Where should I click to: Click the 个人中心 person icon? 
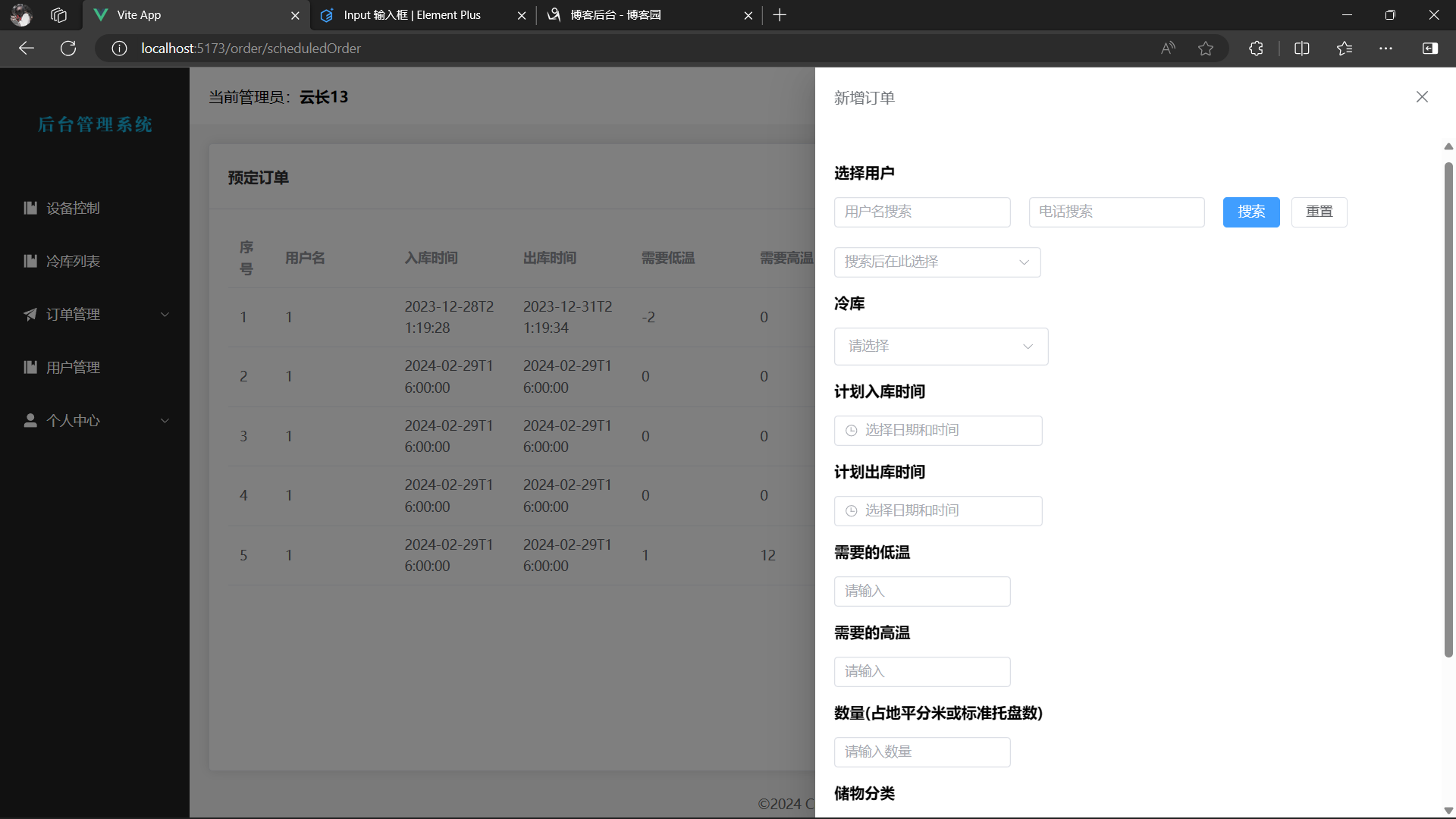point(30,420)
